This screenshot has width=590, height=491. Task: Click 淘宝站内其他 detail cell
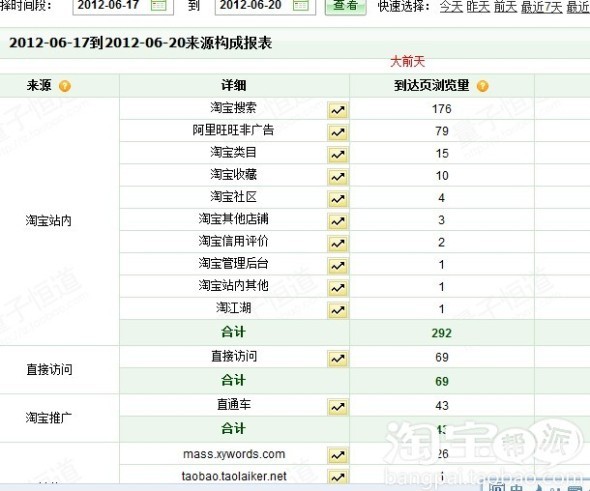pyautogui.click(x=233, y=286)
